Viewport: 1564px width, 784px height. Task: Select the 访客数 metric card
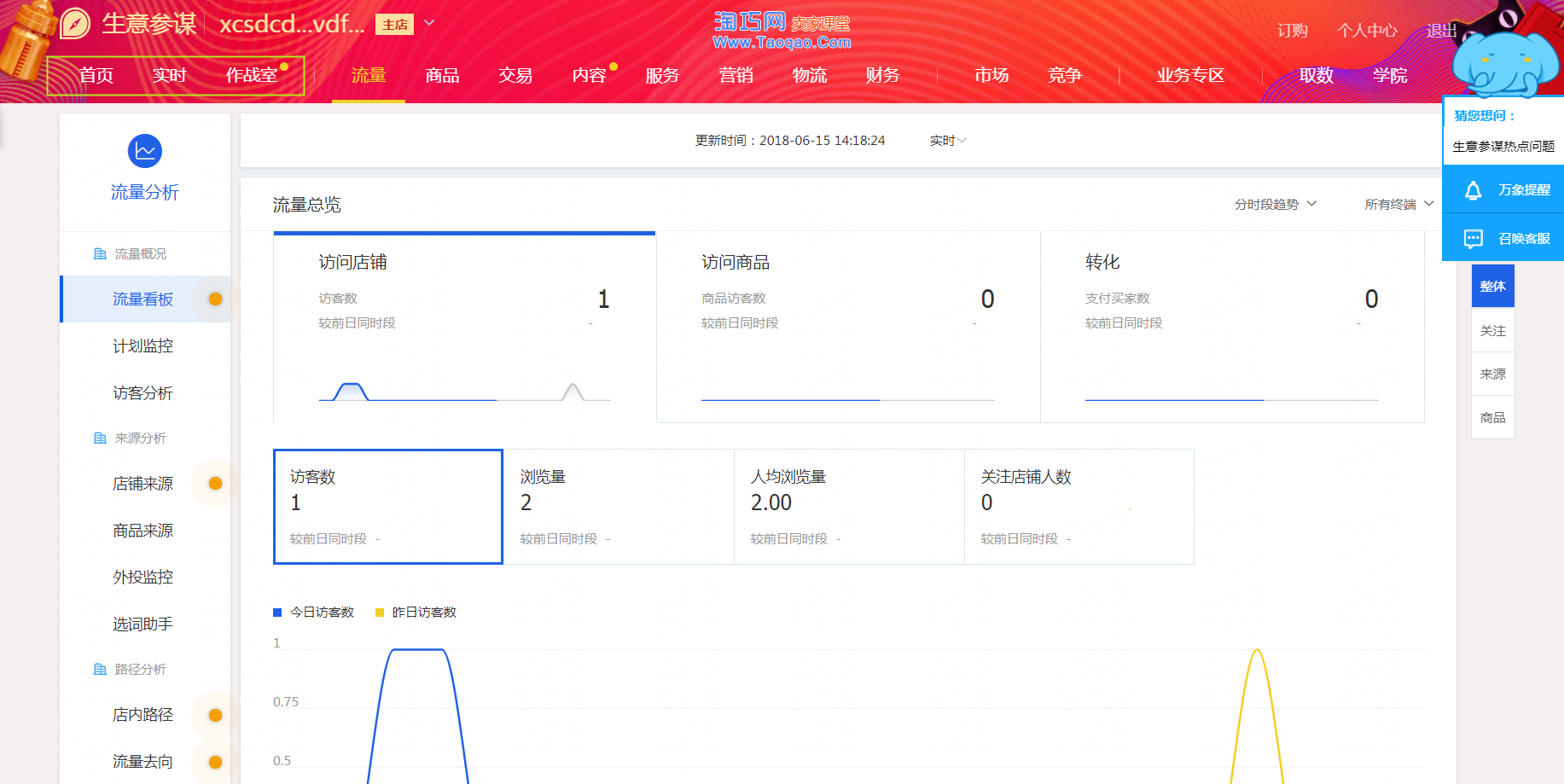388,507
